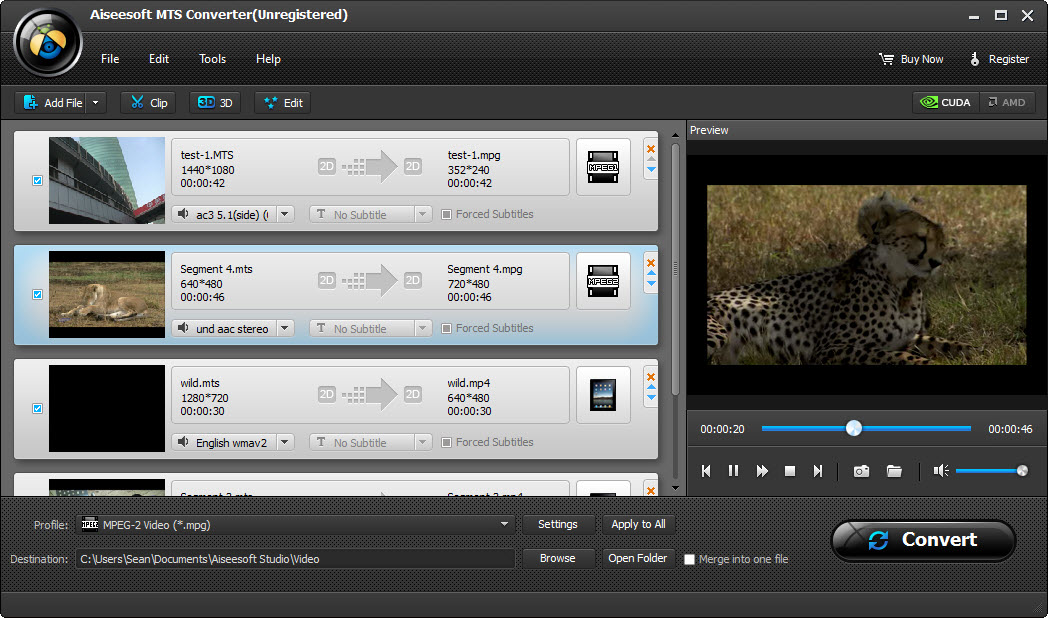Open subtitle dropdown for wild.mts
The width and height of the screenshot is (1048, 618).
422,442
